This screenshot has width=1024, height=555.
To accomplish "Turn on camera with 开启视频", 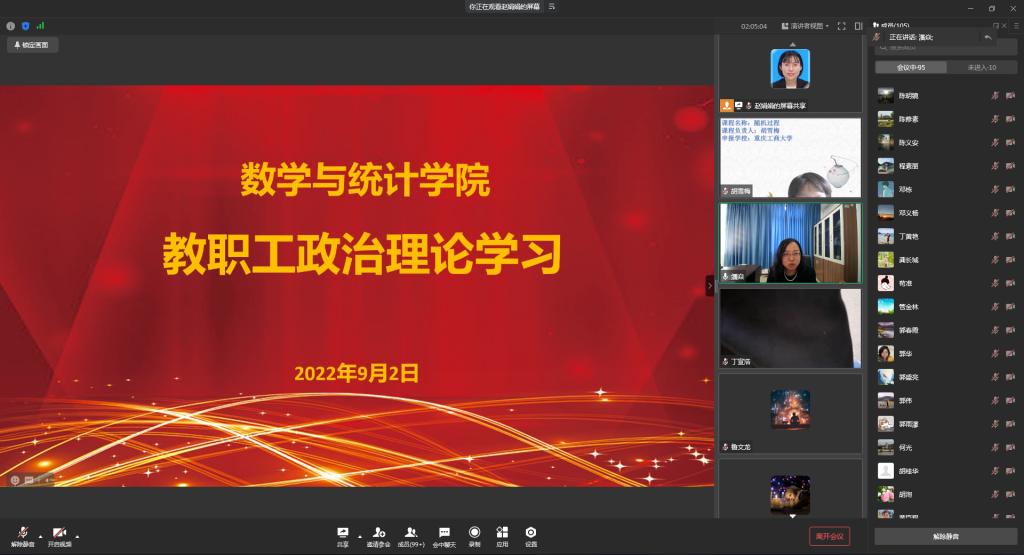I will (60, 535).
